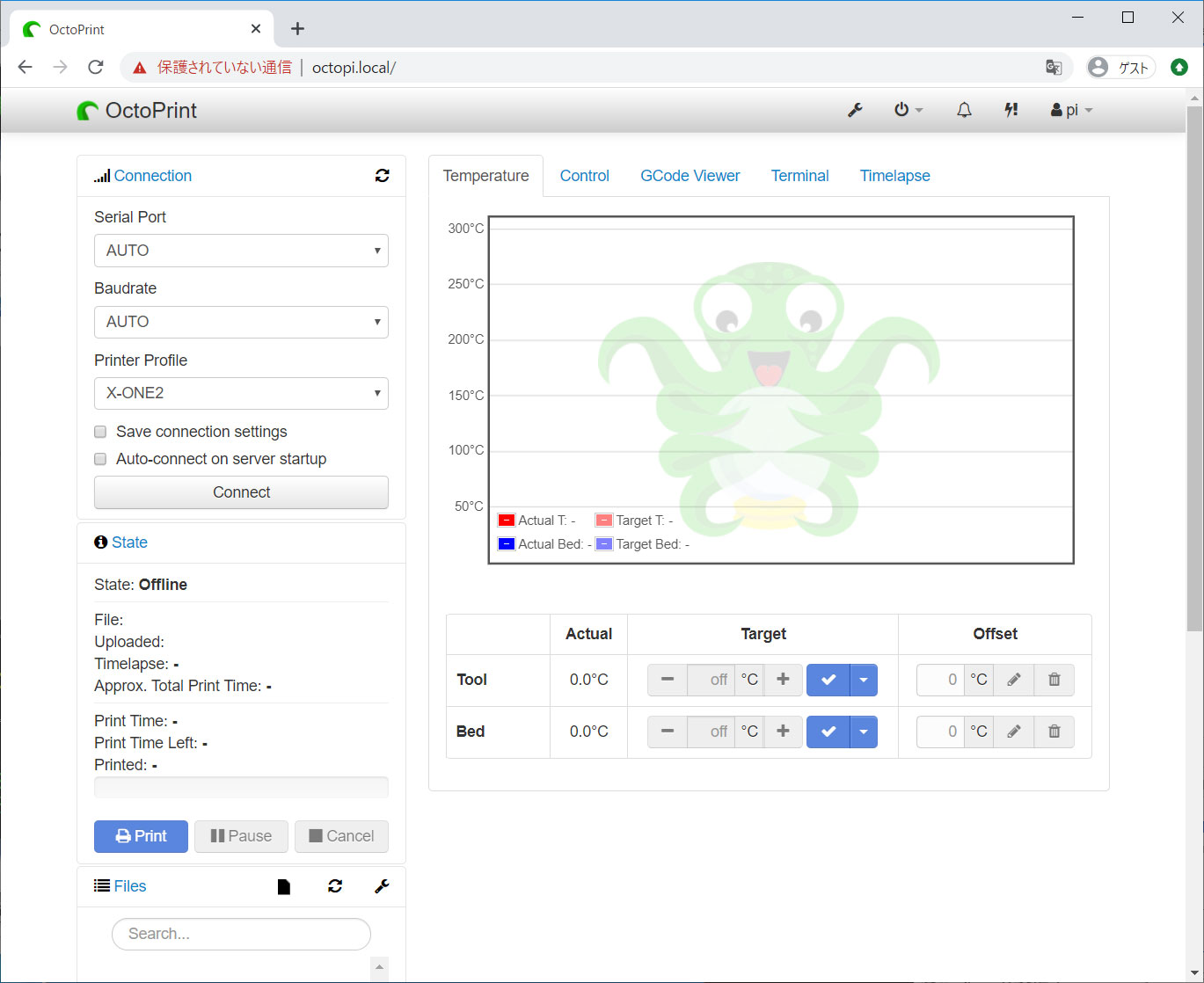Clear Bed offset with trash icon

[1054, 732]
